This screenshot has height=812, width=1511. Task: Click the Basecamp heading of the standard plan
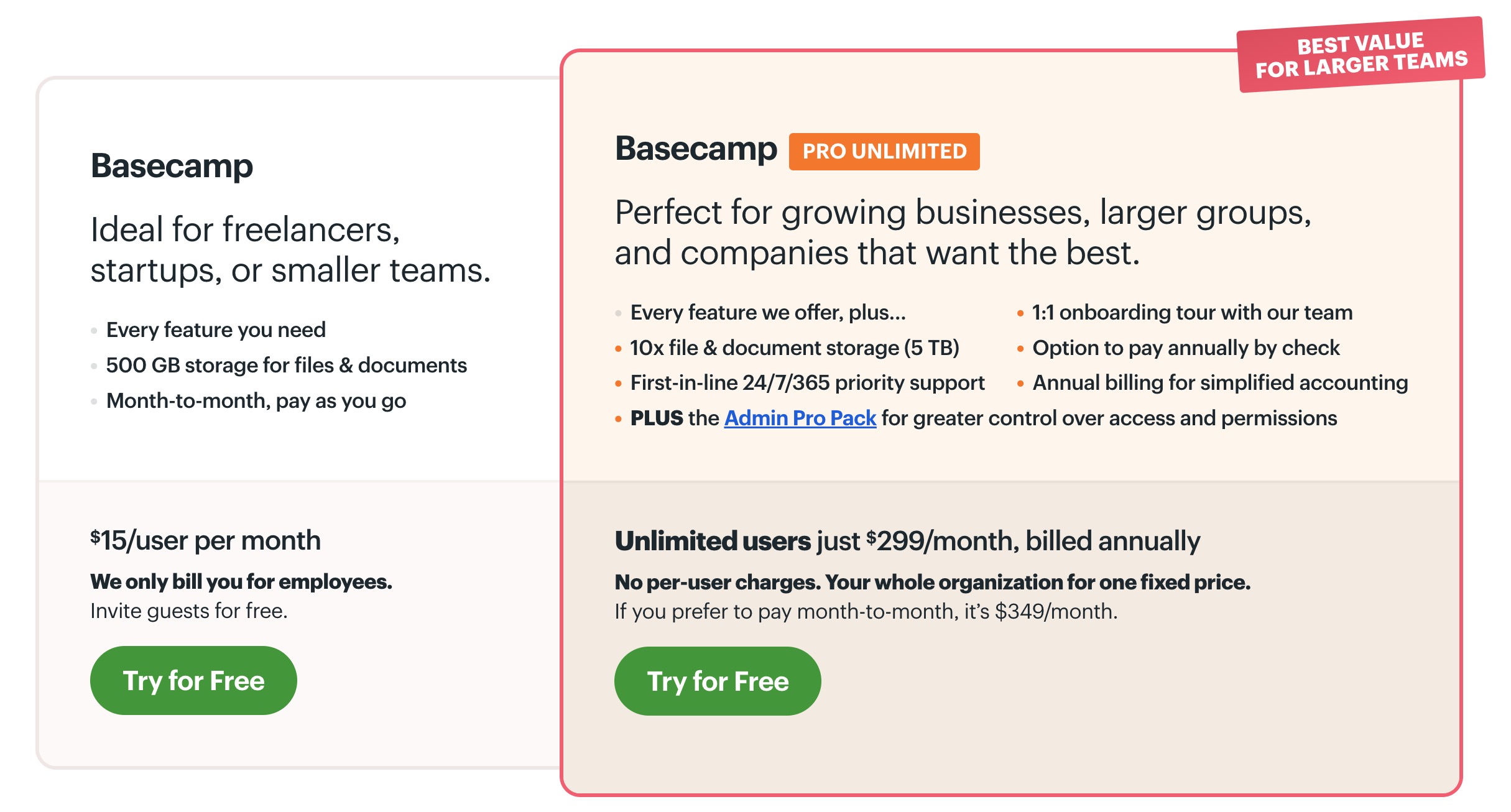point(172,166)
